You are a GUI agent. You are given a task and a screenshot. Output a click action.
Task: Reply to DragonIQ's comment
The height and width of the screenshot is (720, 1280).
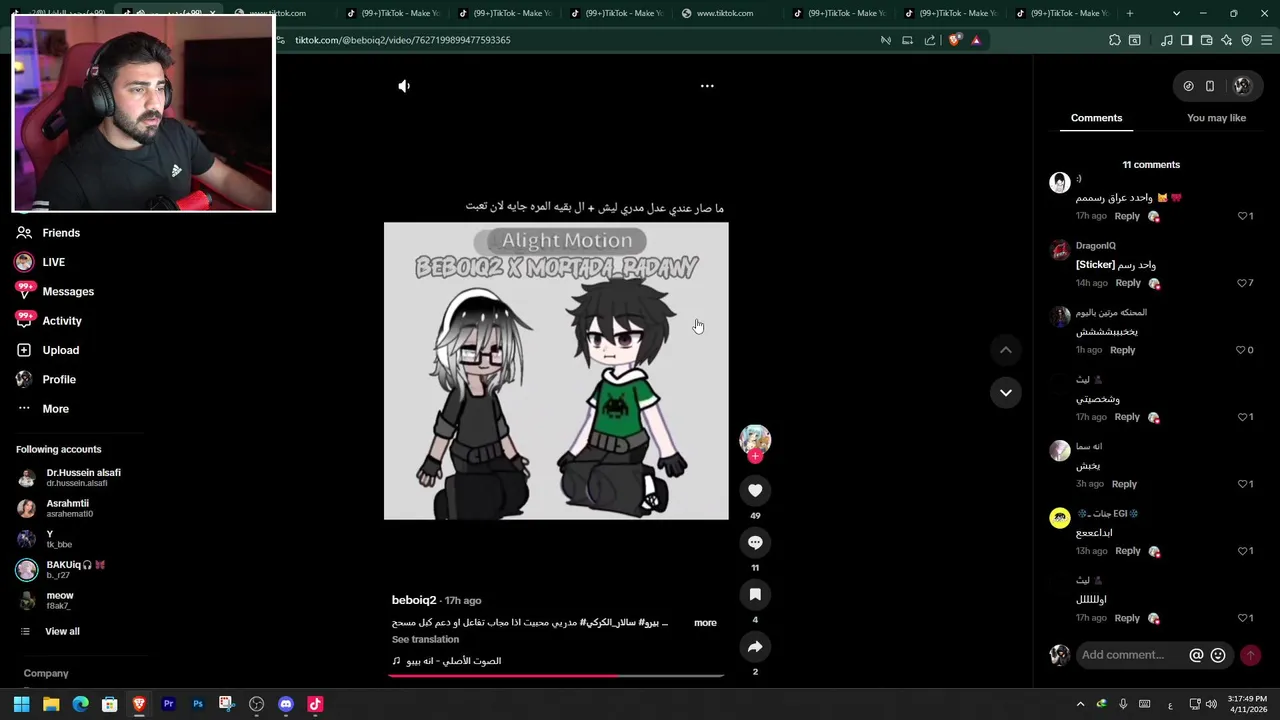point(1128,283)
